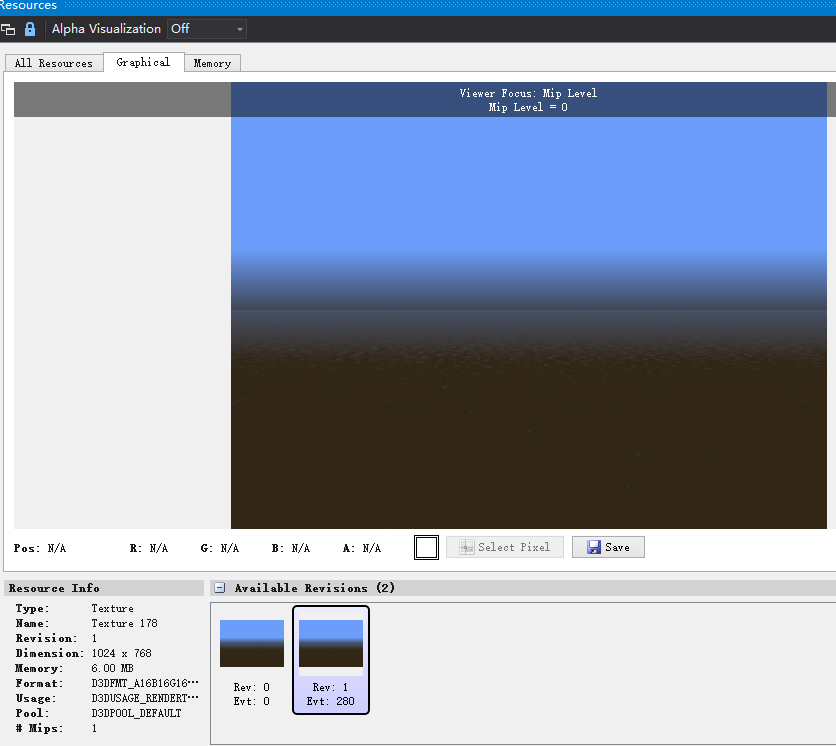
Task: Click the 6.00 MB memory value
Action: tap(112, 668)
